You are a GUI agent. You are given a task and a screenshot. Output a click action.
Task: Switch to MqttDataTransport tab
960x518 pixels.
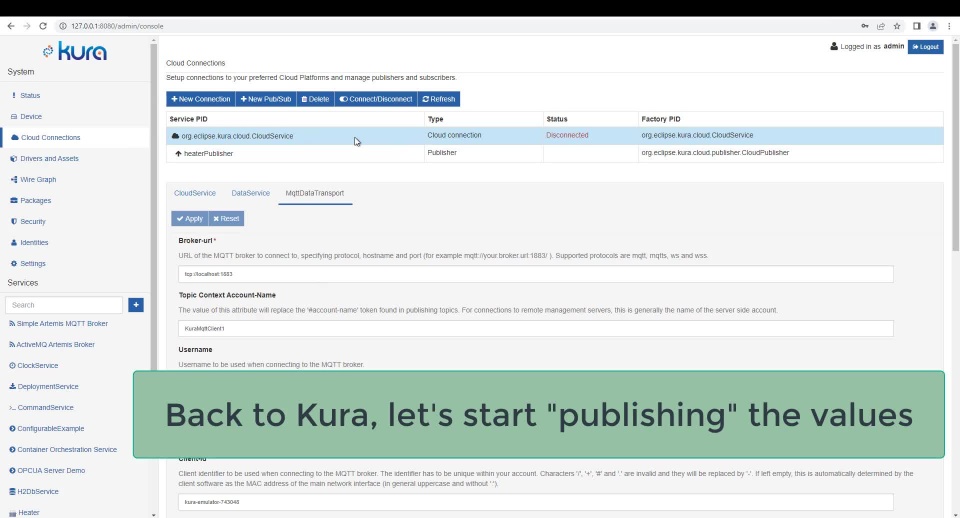315,193
